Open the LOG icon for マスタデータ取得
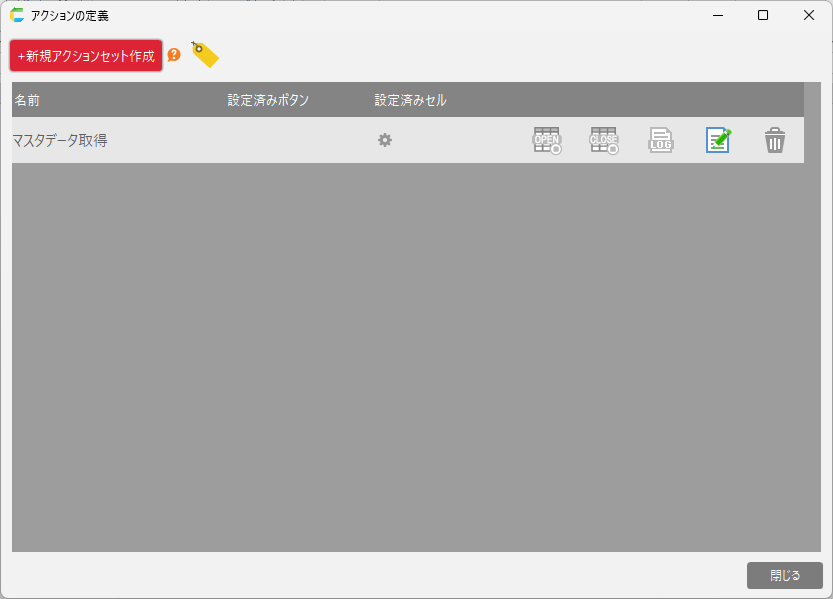Screen dimensions: 833x599 click(x=661, y=141)
